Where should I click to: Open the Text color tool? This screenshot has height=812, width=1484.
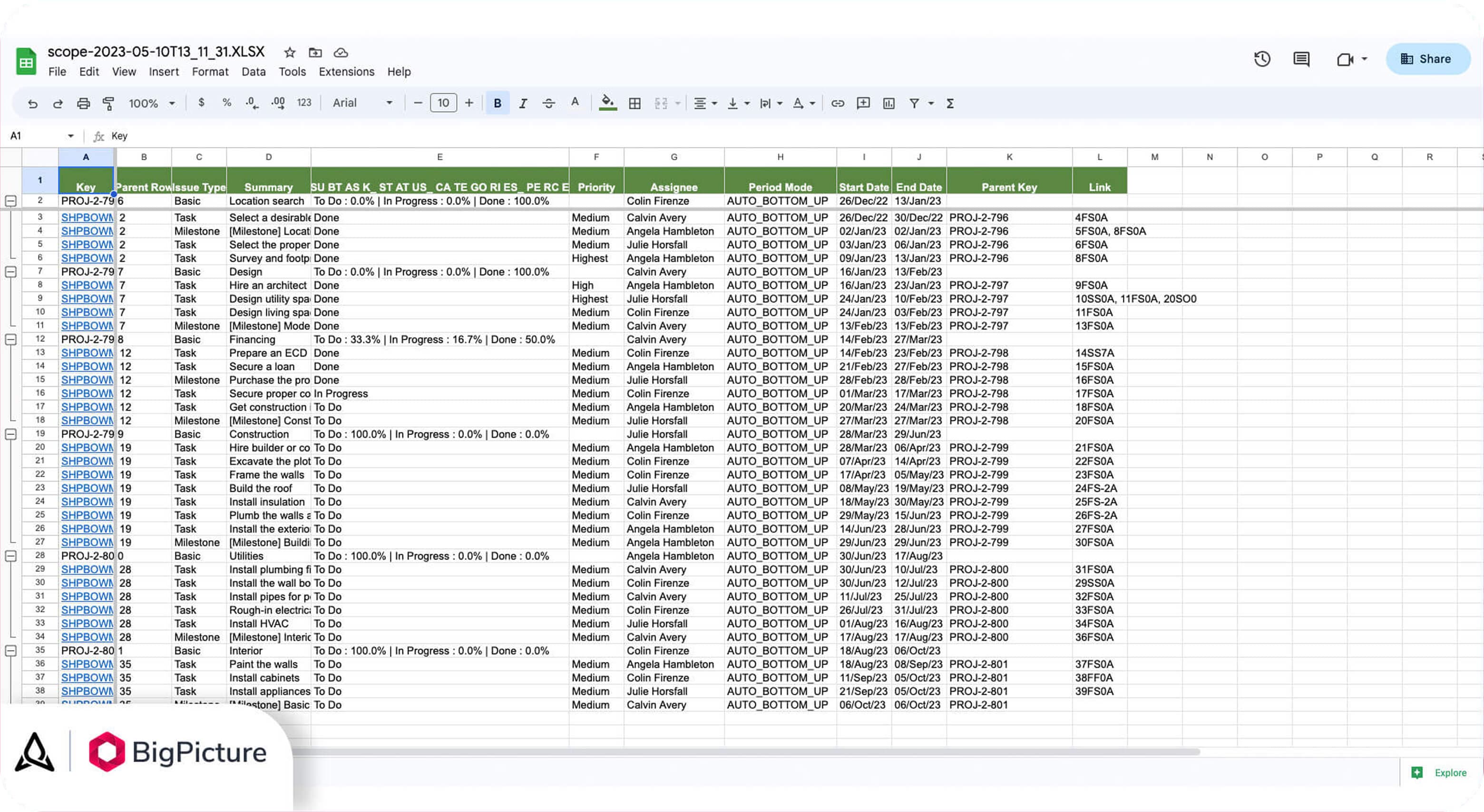click(x=575, y=103)
